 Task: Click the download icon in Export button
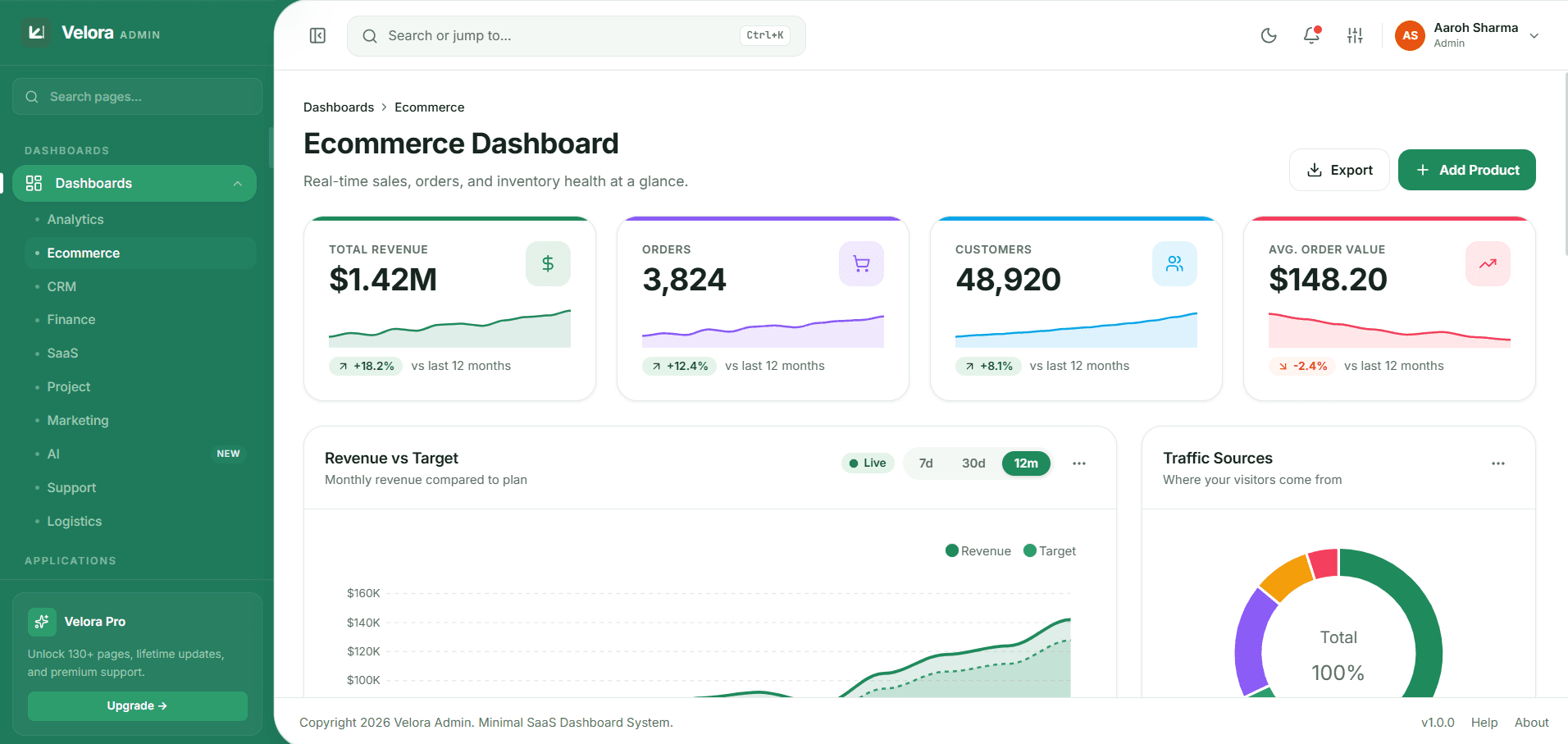[1315, 170]
